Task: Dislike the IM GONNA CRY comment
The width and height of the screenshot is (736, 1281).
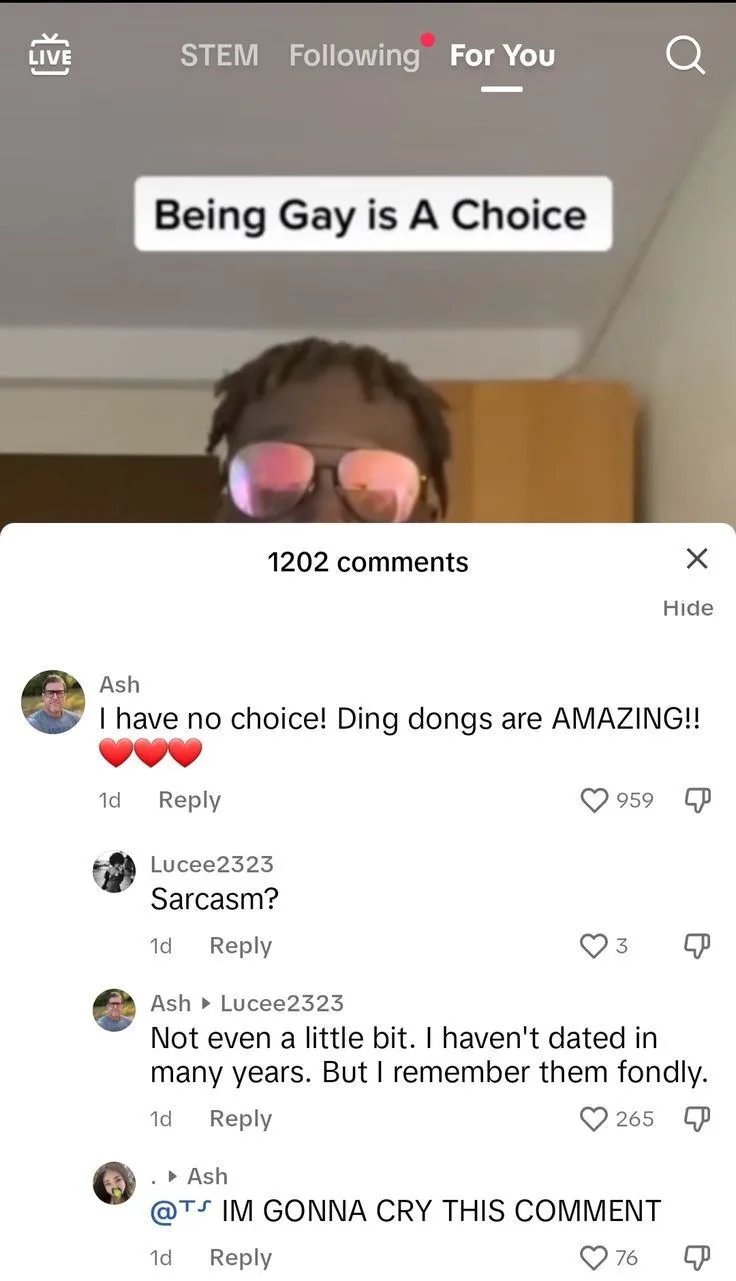Action: [x=696, y=1257]
